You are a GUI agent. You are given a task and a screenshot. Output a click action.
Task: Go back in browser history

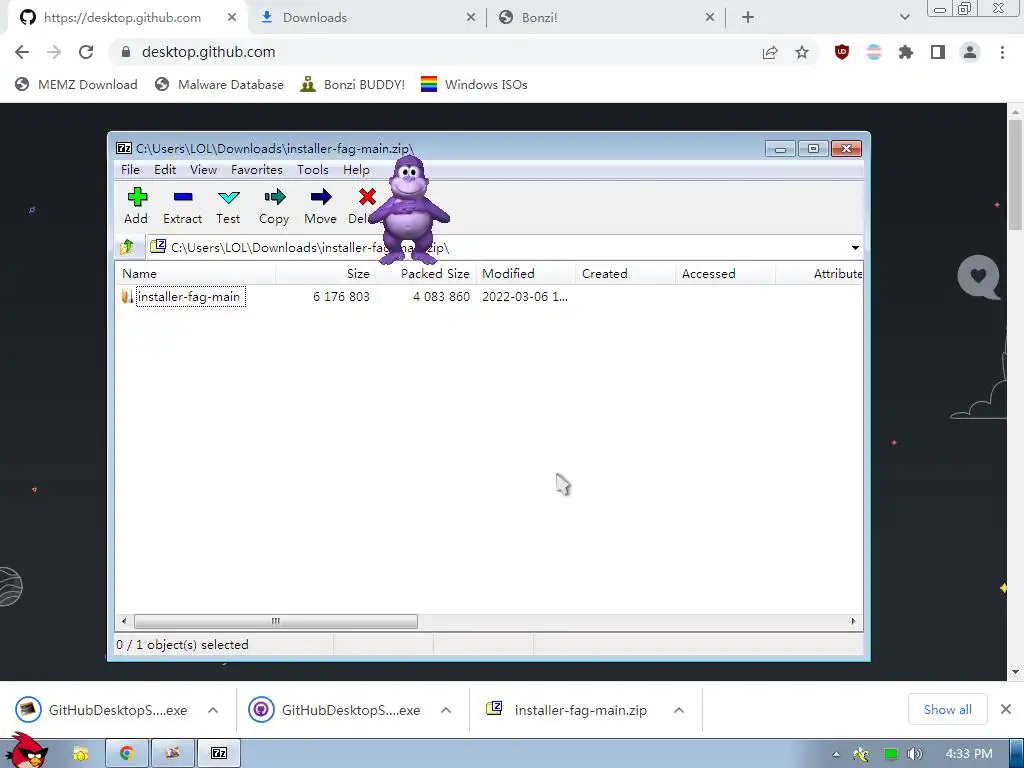coord(22,52)
